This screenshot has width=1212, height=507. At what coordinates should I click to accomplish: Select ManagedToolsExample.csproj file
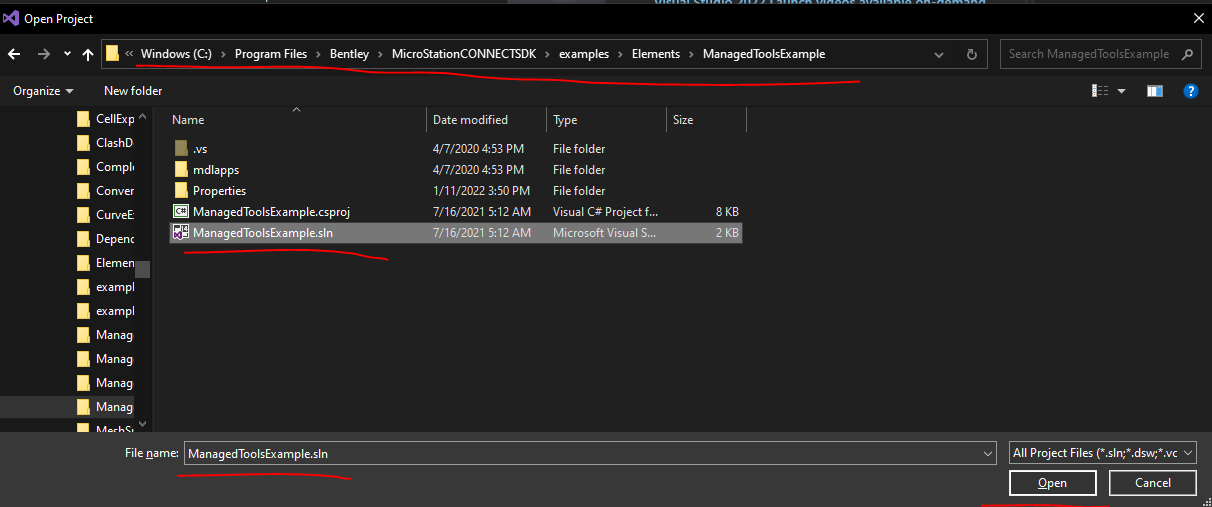coord(456,211)
